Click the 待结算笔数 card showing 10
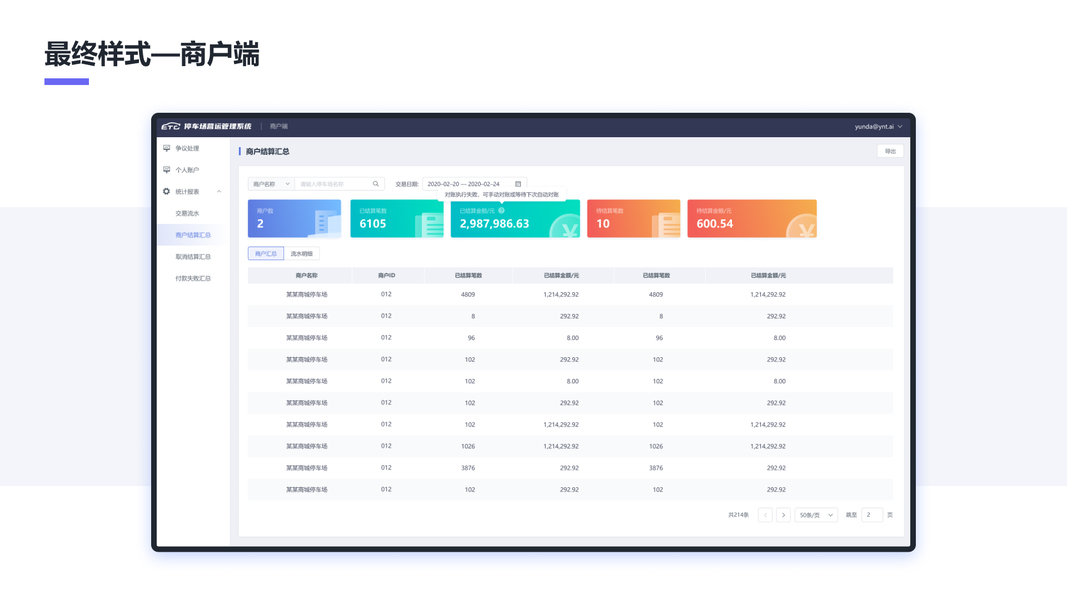This screenshot has width=1067, height=600. [634, 218]
